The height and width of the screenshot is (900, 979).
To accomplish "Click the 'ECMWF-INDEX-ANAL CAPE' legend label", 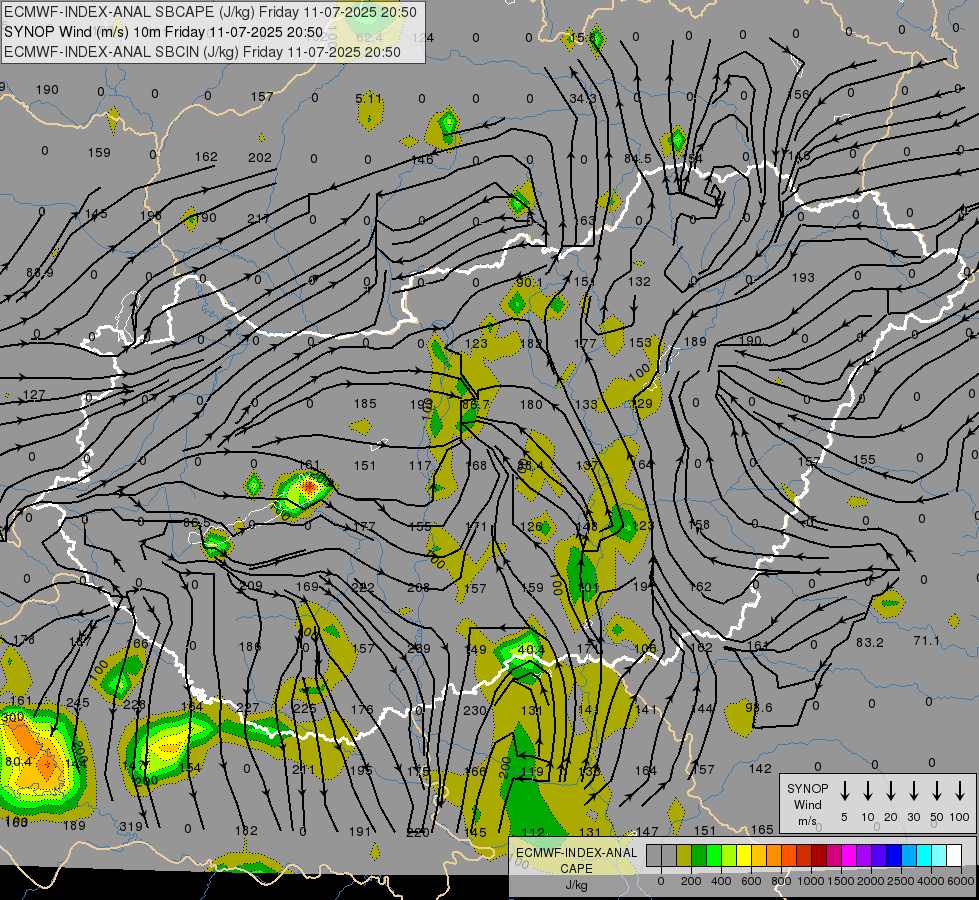I will click(x=576, y=860).
